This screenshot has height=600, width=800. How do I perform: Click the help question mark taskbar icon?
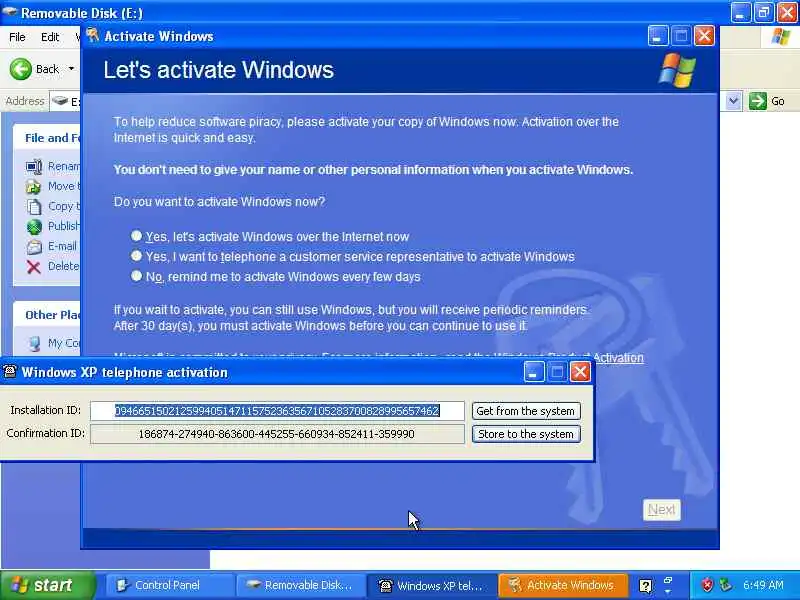tap(645, 586)
